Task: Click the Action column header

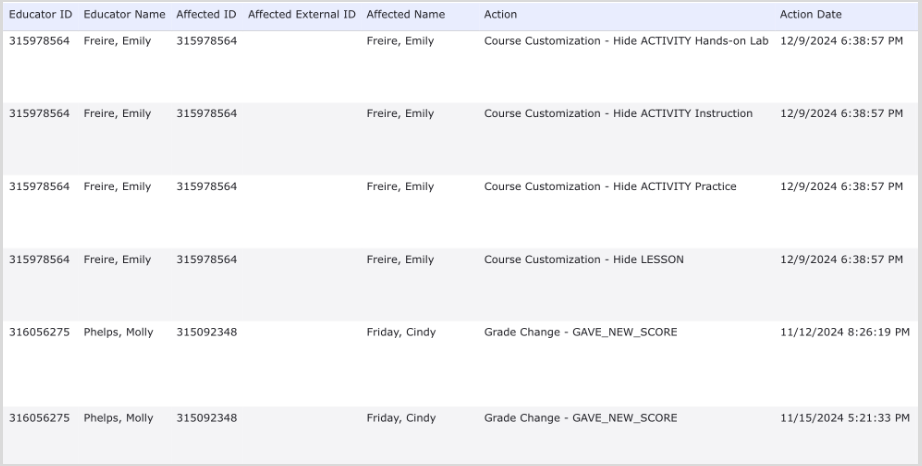Action: click(500, 15)
